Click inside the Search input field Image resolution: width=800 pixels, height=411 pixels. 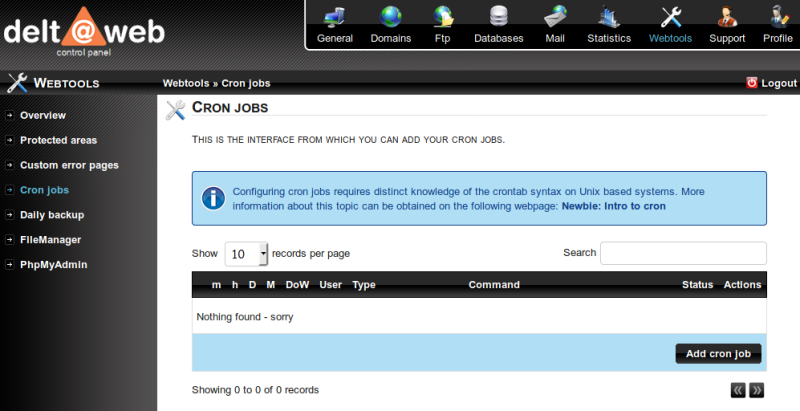click(x=683, y=253)
